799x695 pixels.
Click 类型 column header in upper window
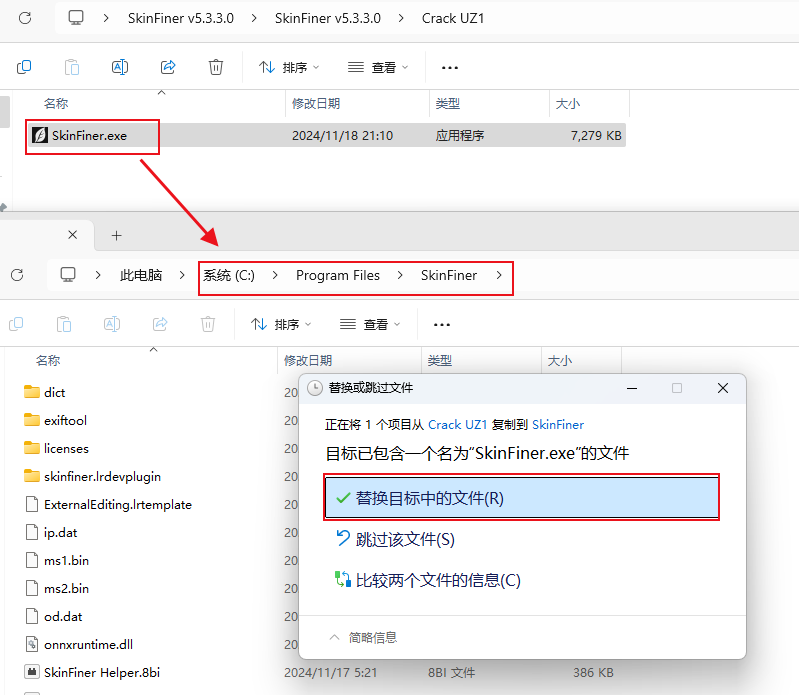click(448, 103)
